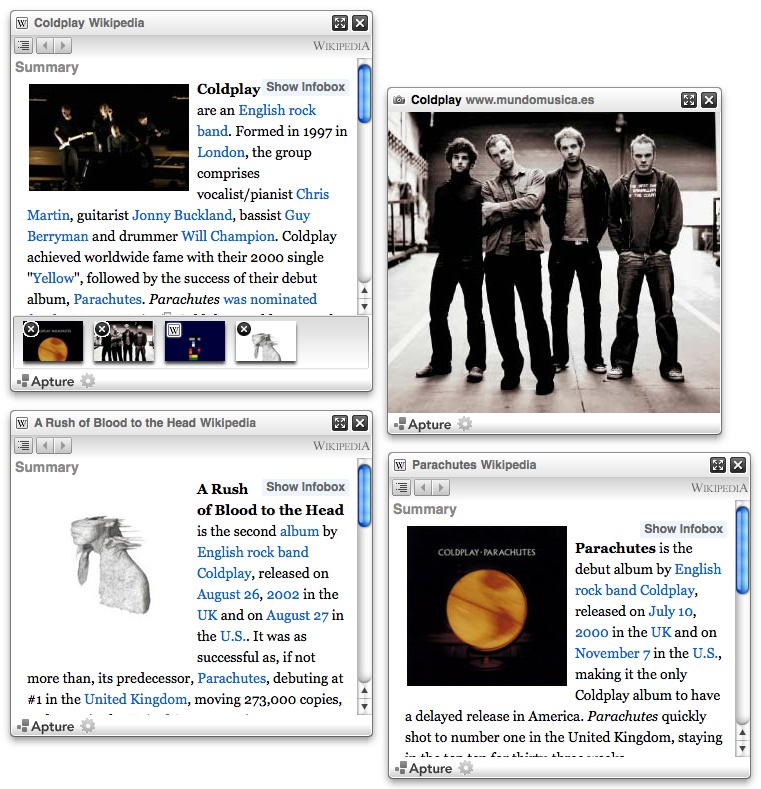Close the Parachutes Wikipedia window
This screenshot has width=761, height=789.
[738, 464]
